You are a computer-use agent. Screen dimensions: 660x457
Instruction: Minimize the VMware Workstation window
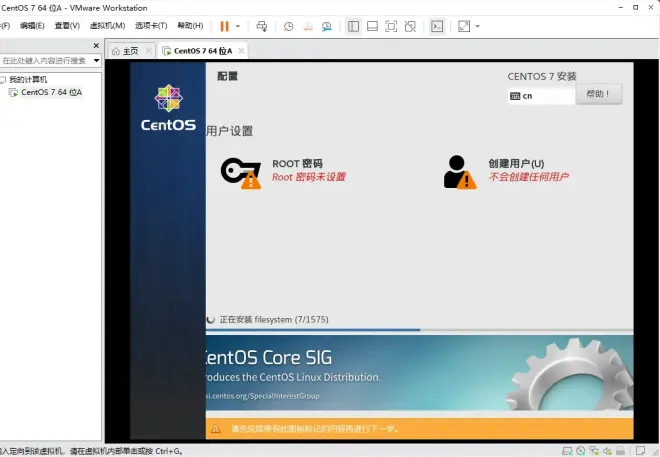click(621, 8)
